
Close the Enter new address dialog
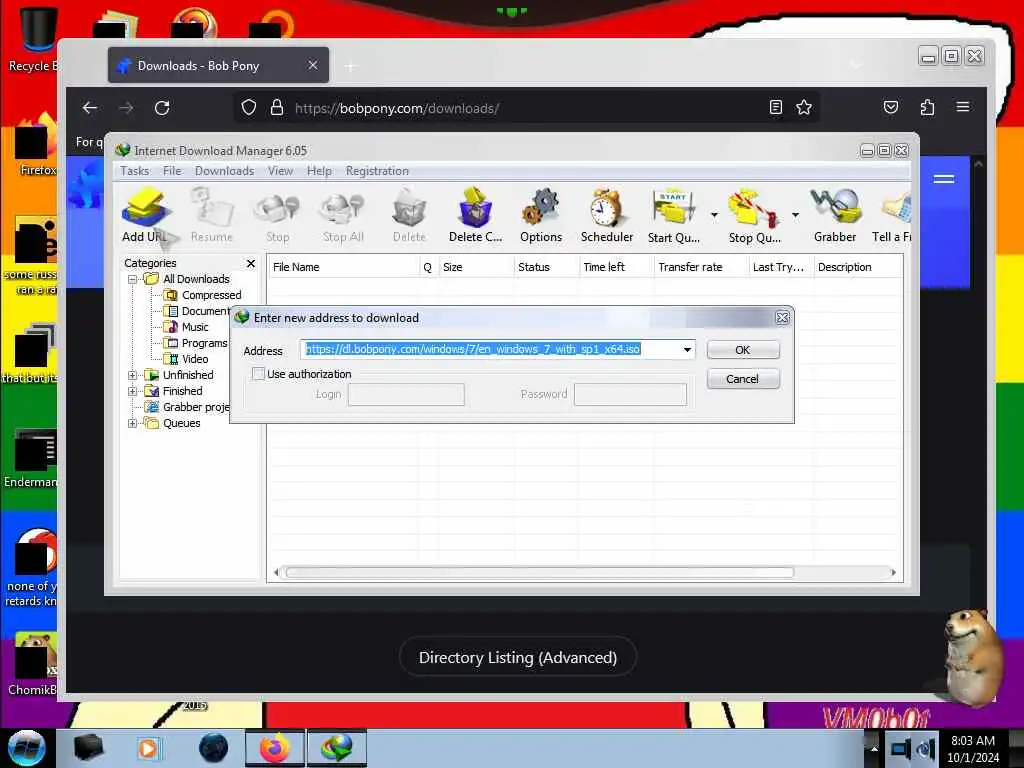[x=782, y=318]
